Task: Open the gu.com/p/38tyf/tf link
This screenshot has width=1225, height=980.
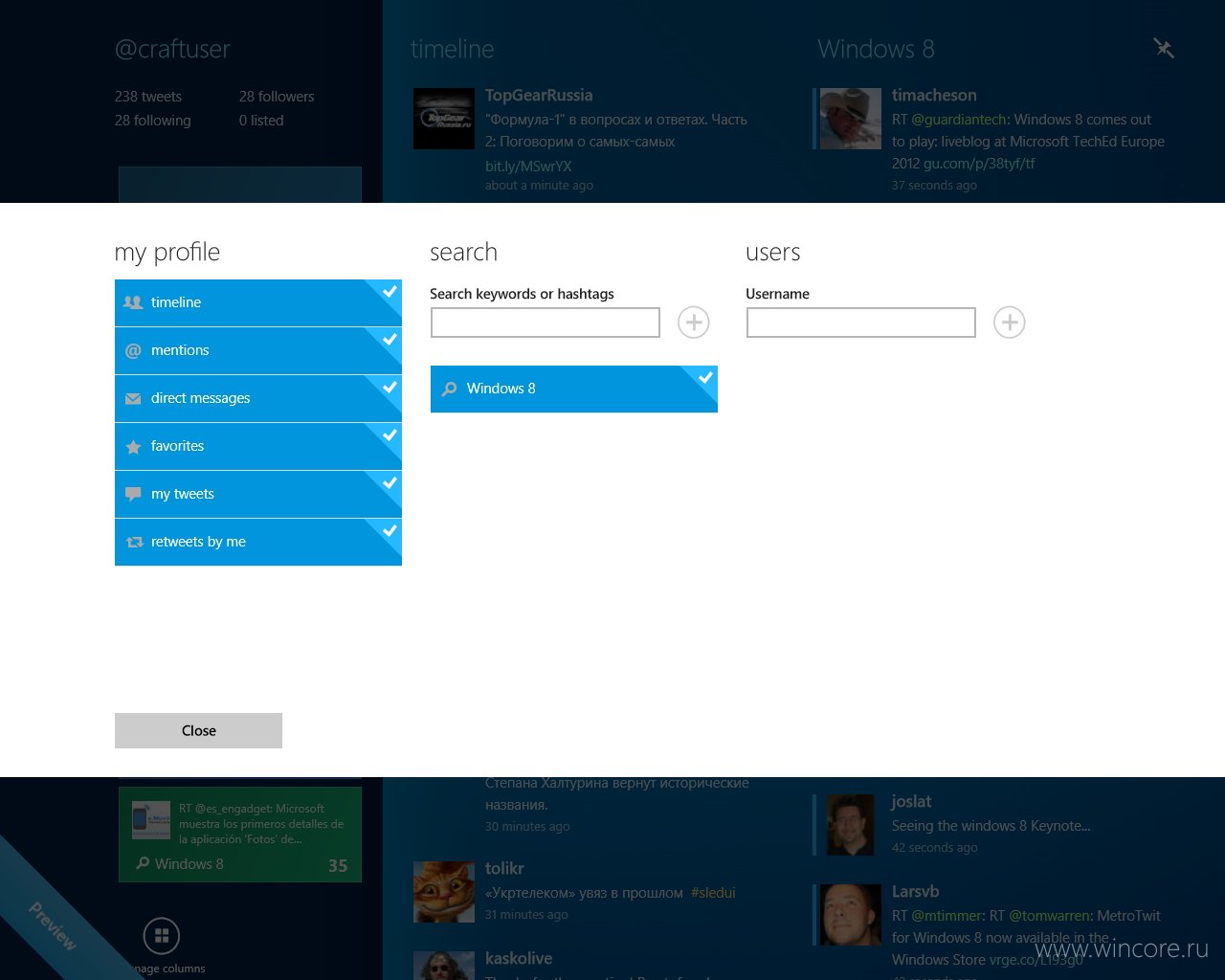Action: click(979, 164)
